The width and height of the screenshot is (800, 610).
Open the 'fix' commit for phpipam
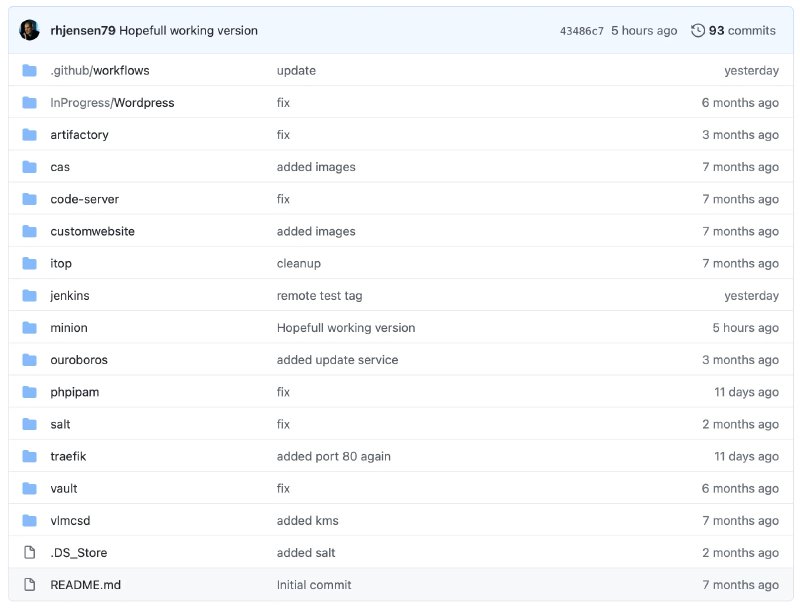point(283,392)
